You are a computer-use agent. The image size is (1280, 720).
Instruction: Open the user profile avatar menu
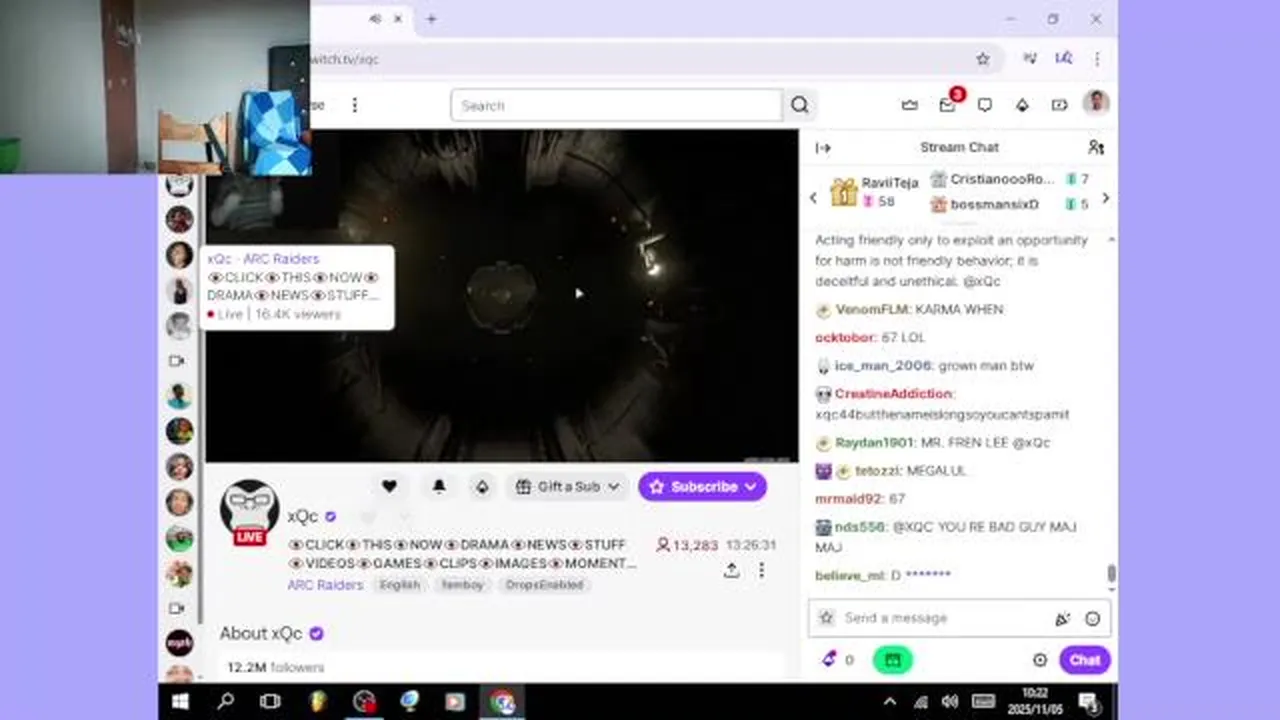(x=1096, y=103)
